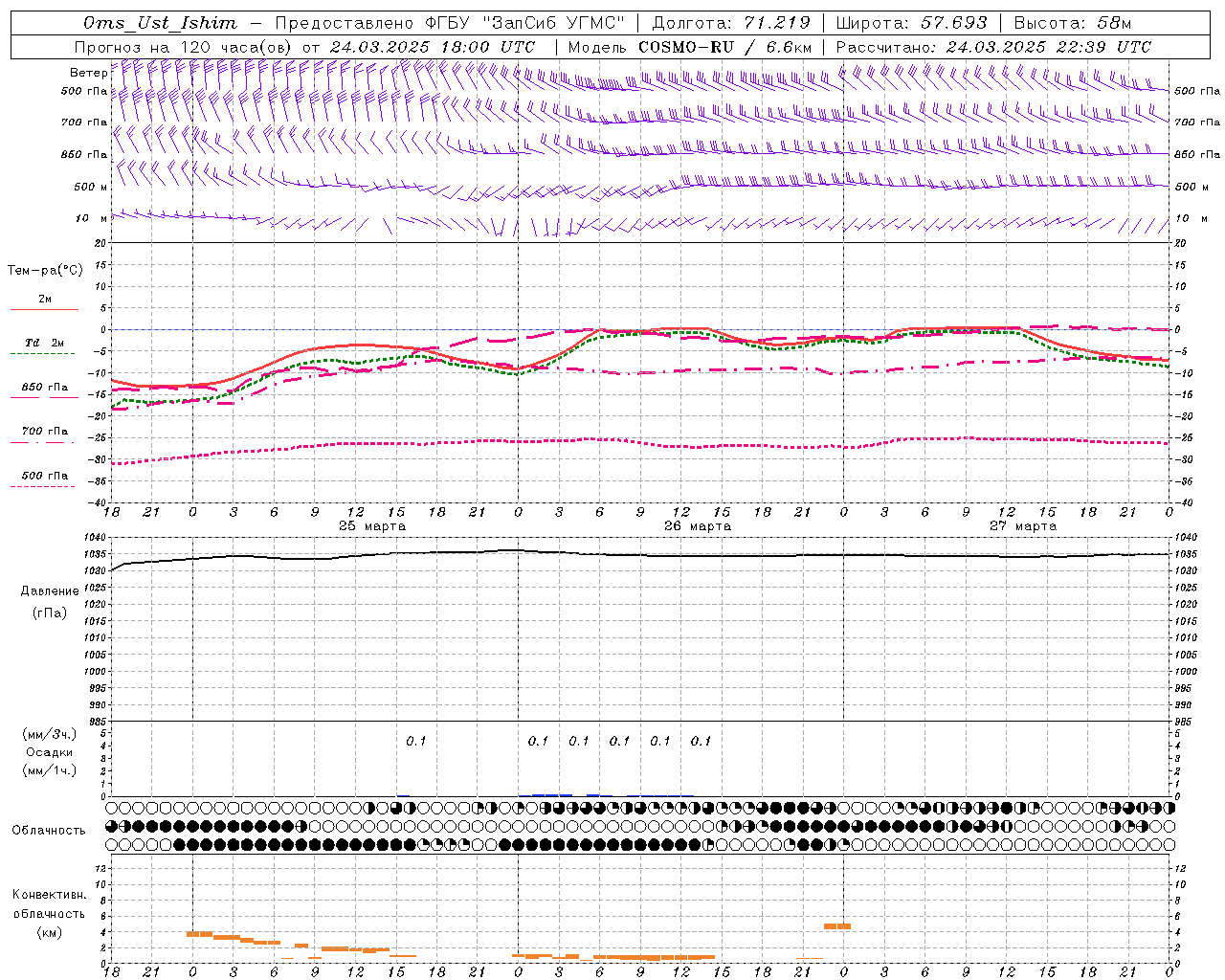This screenshot has width=1225, height=980.
Task: Click the "Td 2м" dew point legend entry
Action: [45, 343]
